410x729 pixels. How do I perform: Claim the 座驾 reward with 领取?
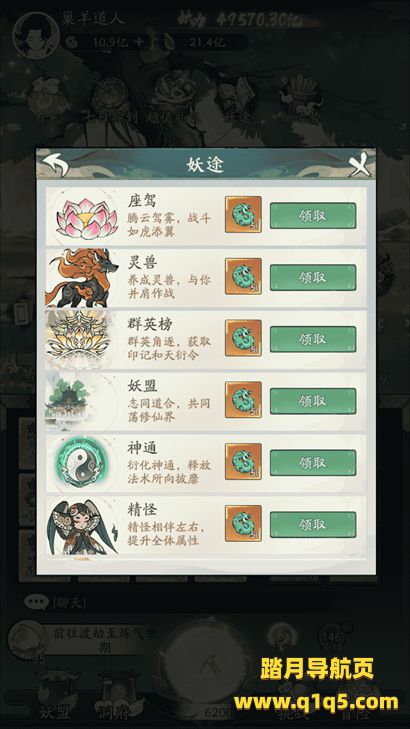point(313,215)
